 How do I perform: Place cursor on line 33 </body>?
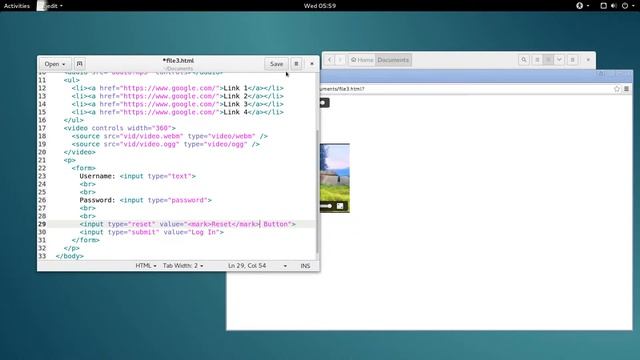(69, 256)
